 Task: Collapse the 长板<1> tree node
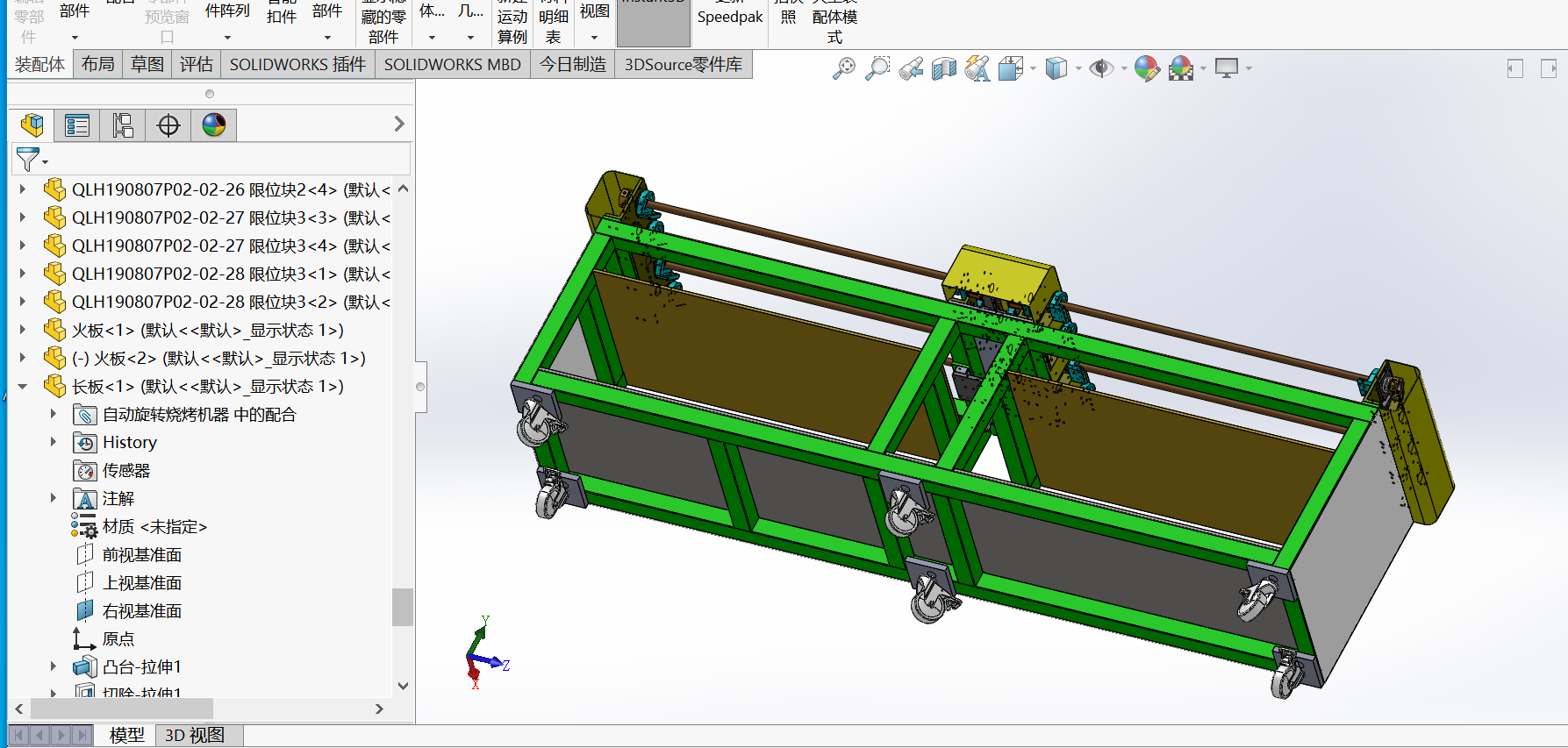click(x=23, y=386)
